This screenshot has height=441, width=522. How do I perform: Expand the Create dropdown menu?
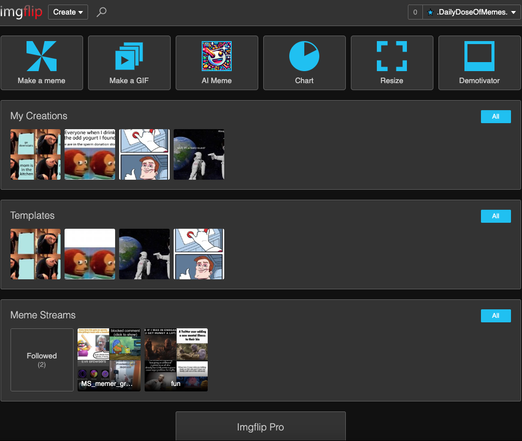68,12
